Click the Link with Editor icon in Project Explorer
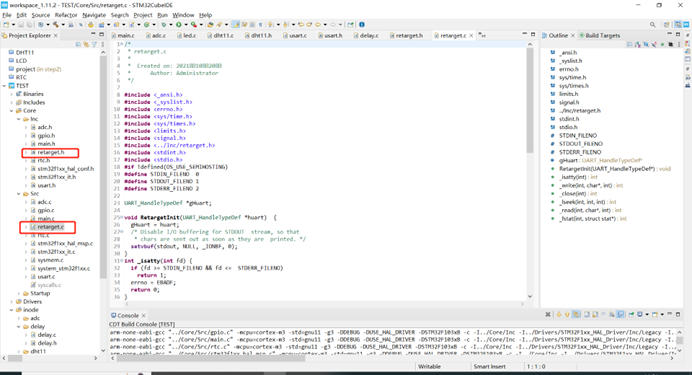 coord(86,44)
